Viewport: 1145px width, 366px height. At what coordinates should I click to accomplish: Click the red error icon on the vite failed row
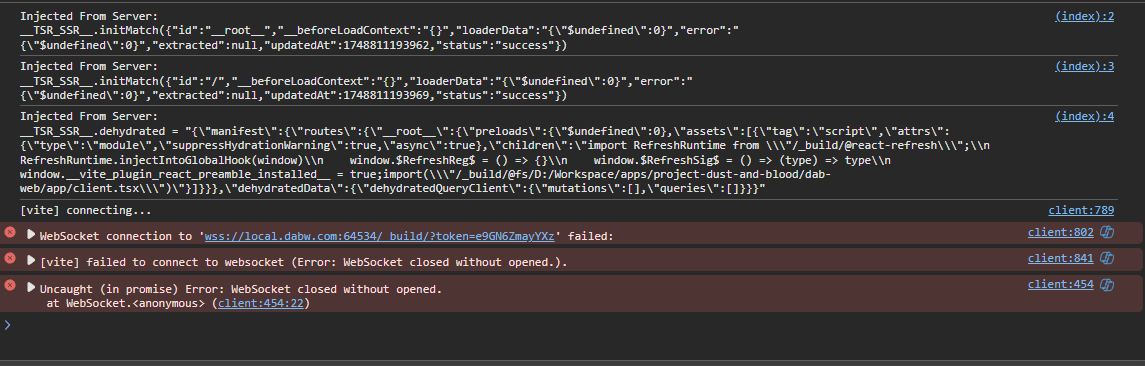[10, 259]
